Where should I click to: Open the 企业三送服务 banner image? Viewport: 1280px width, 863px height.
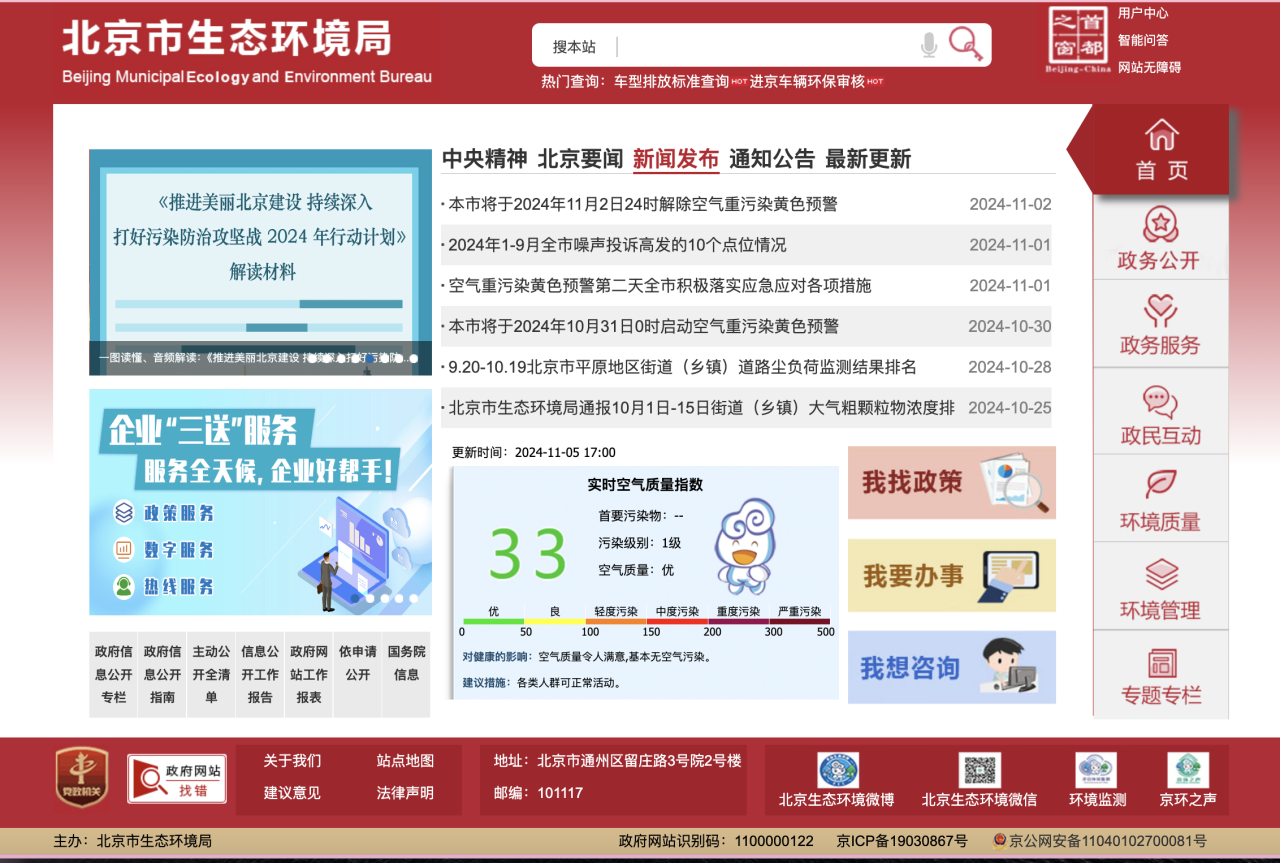tap(260, 502)
